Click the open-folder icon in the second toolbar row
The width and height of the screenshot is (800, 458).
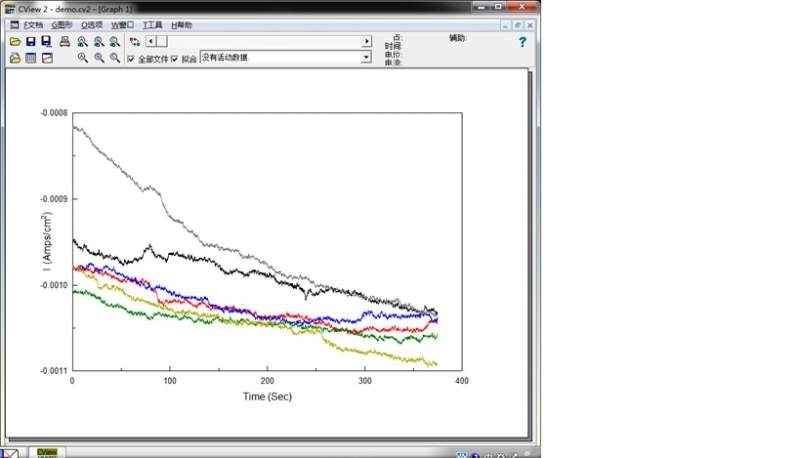click(x=15, y=58)
